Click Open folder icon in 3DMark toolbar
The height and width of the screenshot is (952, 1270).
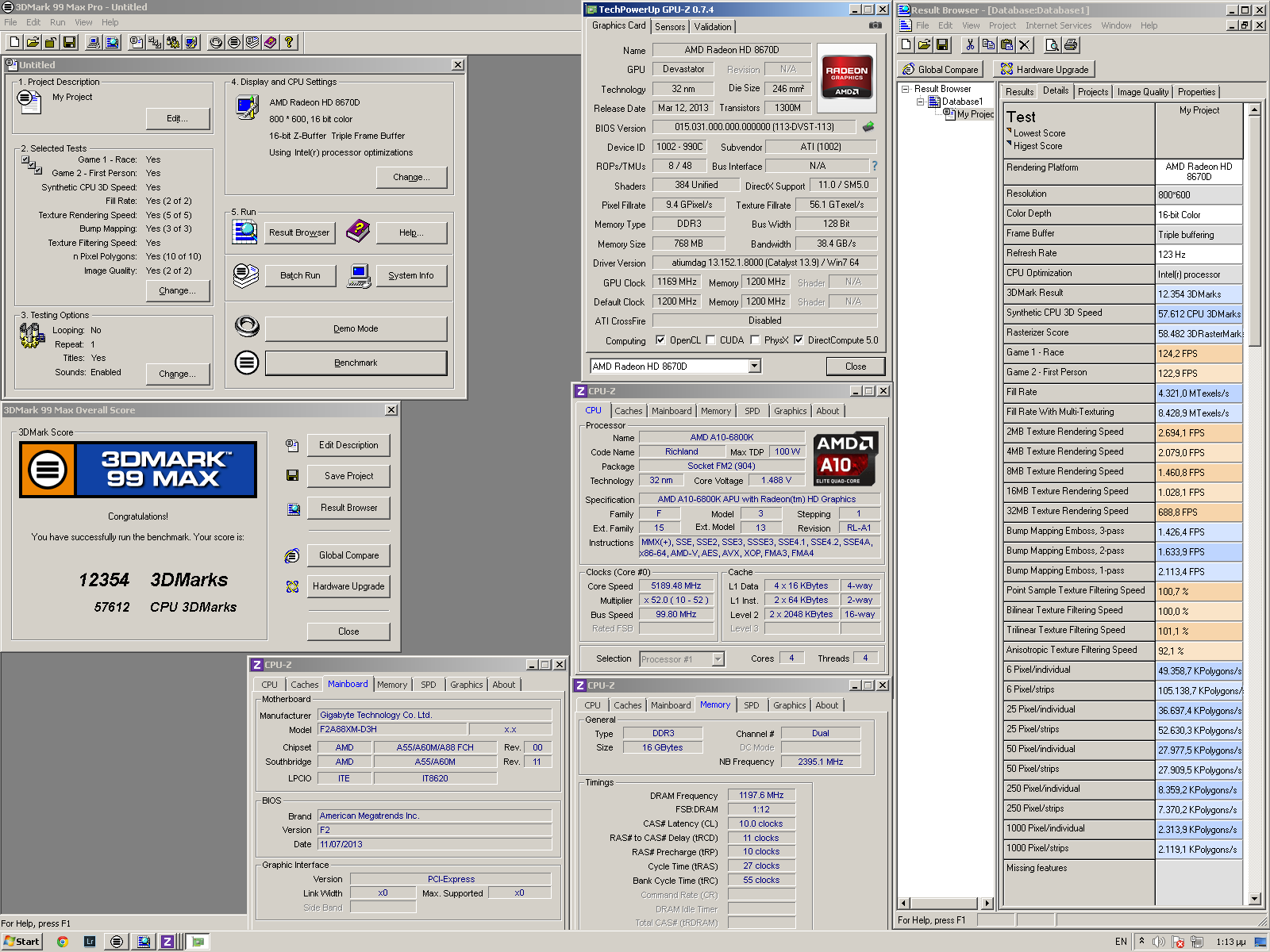[33, 42]
